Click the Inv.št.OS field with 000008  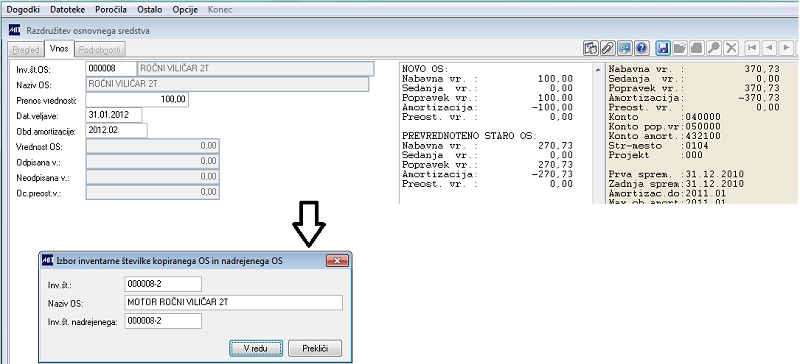(x=111, y=68)
